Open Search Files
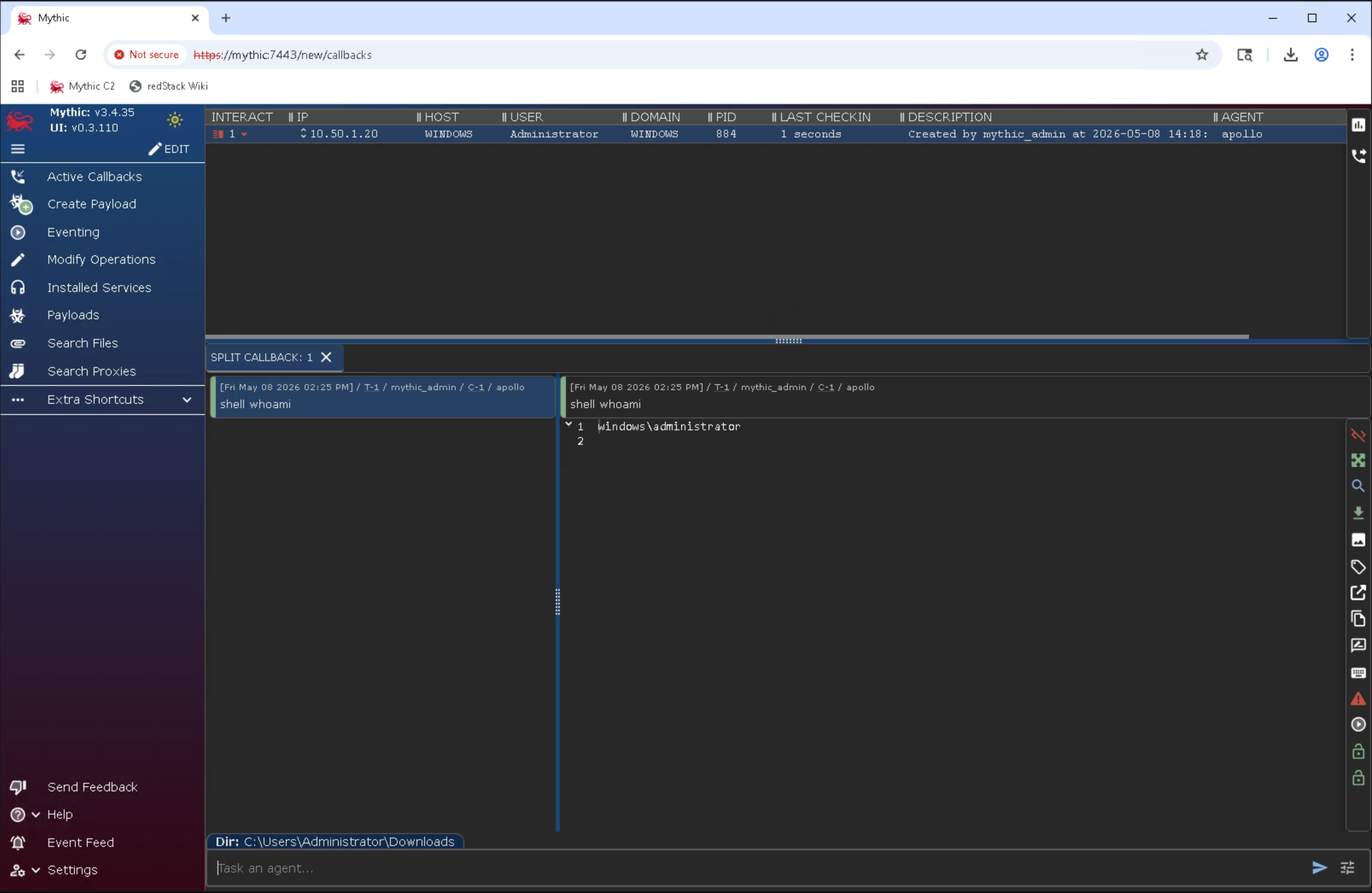The width and height of the screenshot is (1372, 893). [83, 344]
